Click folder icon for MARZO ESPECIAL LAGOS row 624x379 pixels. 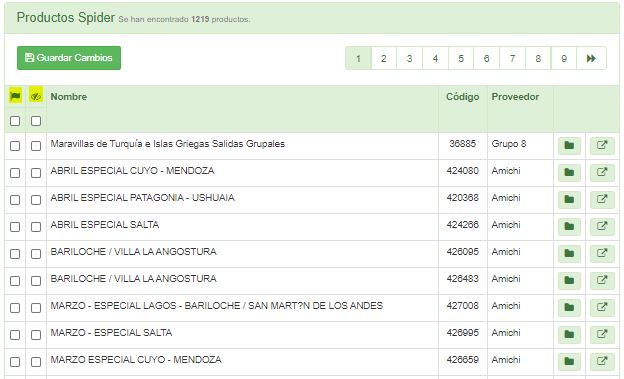[569, 308]
